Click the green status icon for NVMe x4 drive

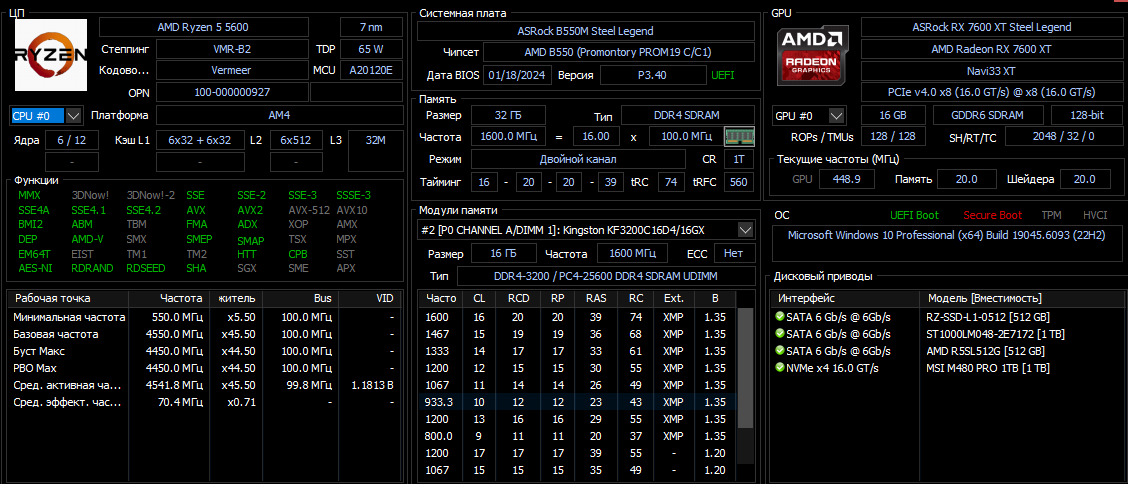tap(780, 367)
